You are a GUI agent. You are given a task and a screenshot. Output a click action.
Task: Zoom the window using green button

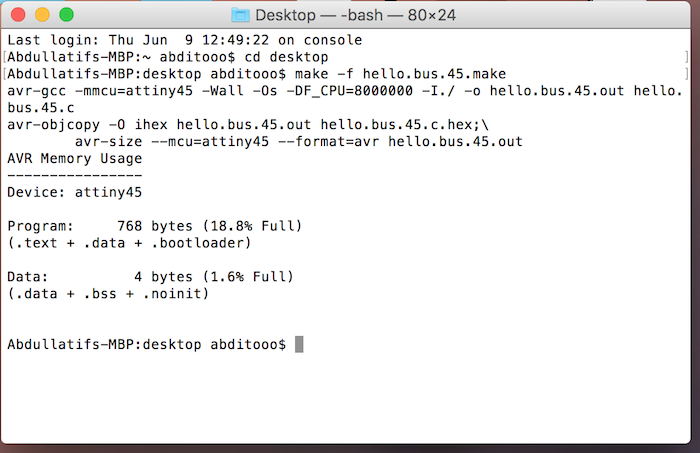[67, 15]
